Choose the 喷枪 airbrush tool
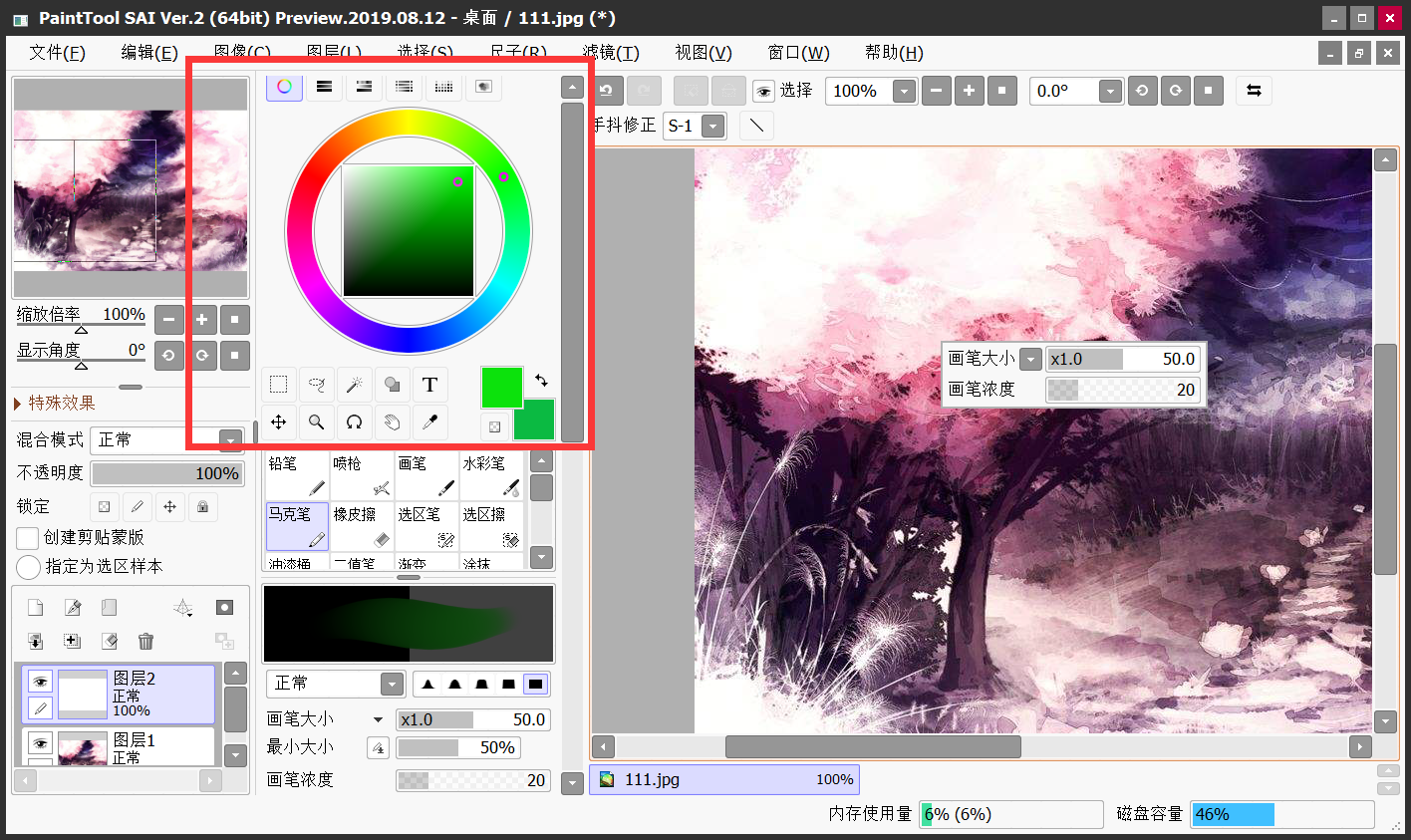The width and height of the screenshot is (1411, 840). pyautogui.click(x=362, y=475)
